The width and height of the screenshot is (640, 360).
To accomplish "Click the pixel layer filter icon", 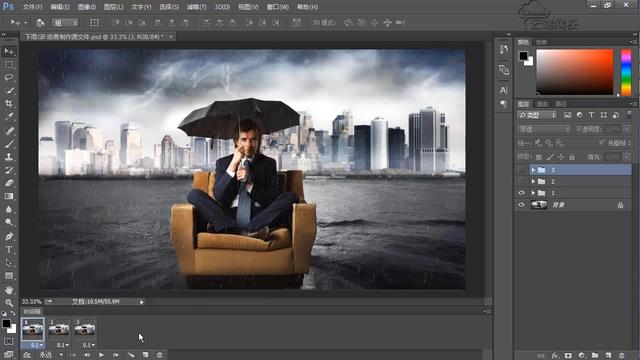I will click(x=567, y=115).
